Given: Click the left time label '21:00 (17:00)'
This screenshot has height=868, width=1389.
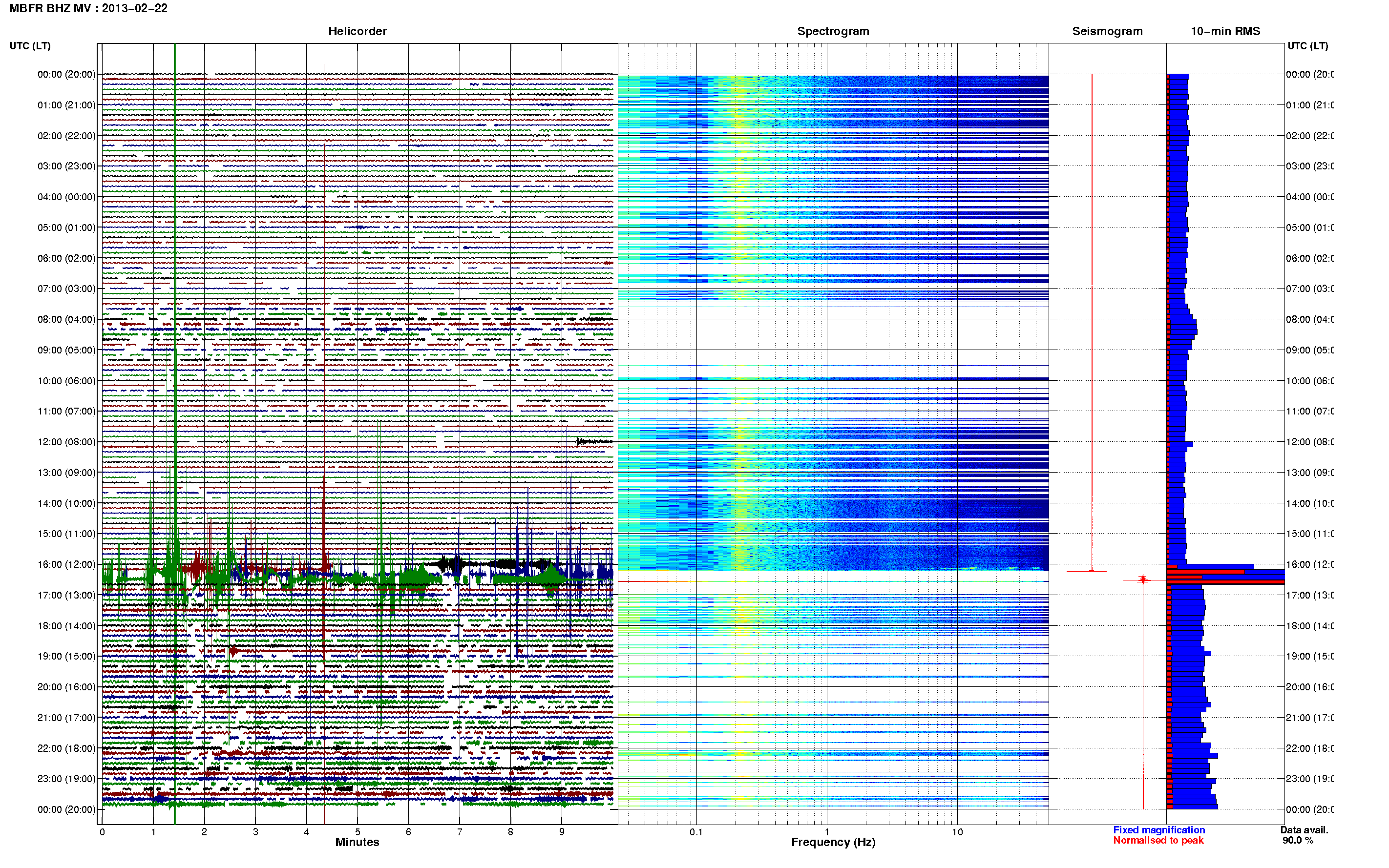Looking at the screenshot, I should click(66, 718).
